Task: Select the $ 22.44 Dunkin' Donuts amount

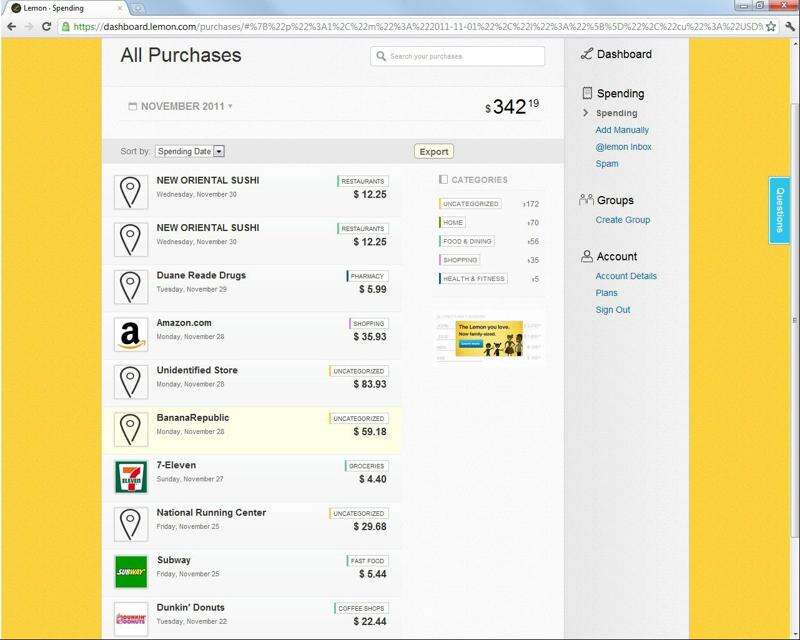Action: (x=370, y=622)
